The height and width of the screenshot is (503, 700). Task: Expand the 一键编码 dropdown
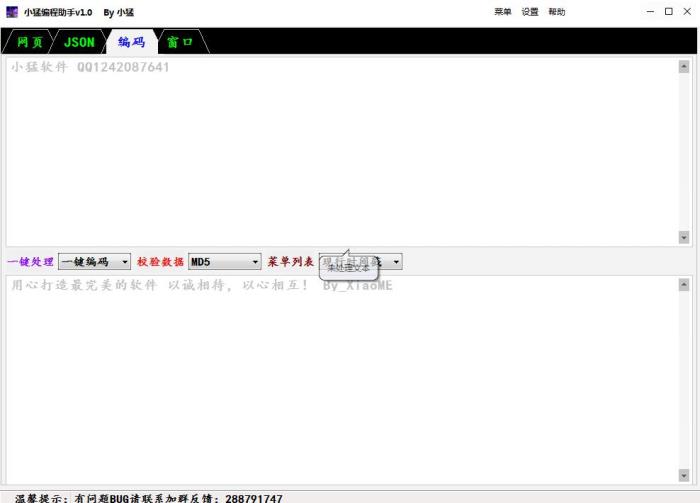coord(94,262)
